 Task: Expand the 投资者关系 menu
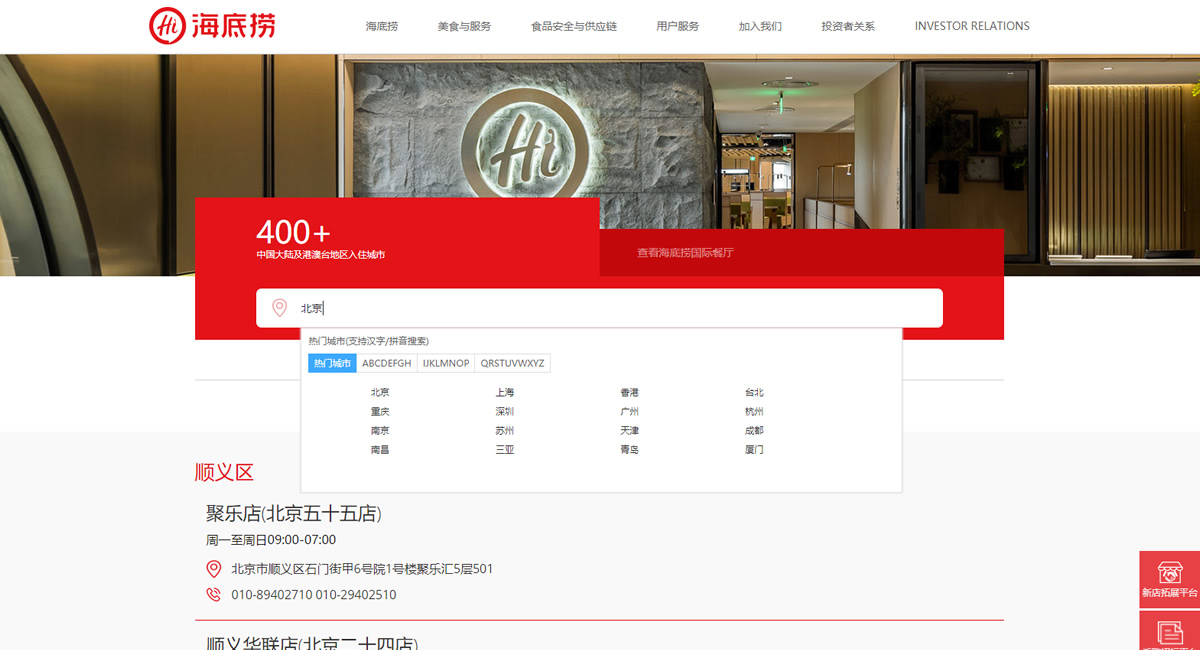coord(848,26)
